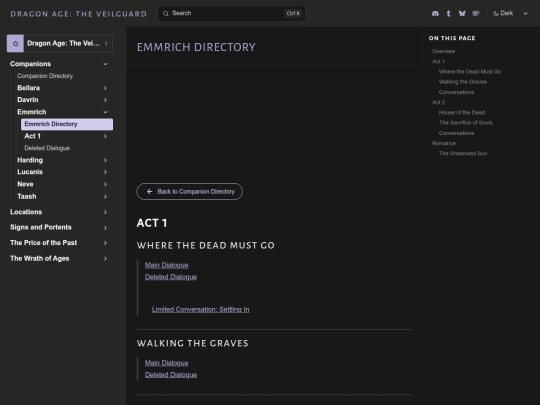
Task: Click the Ctrl K shortcut badge
Action: [293, 13]
